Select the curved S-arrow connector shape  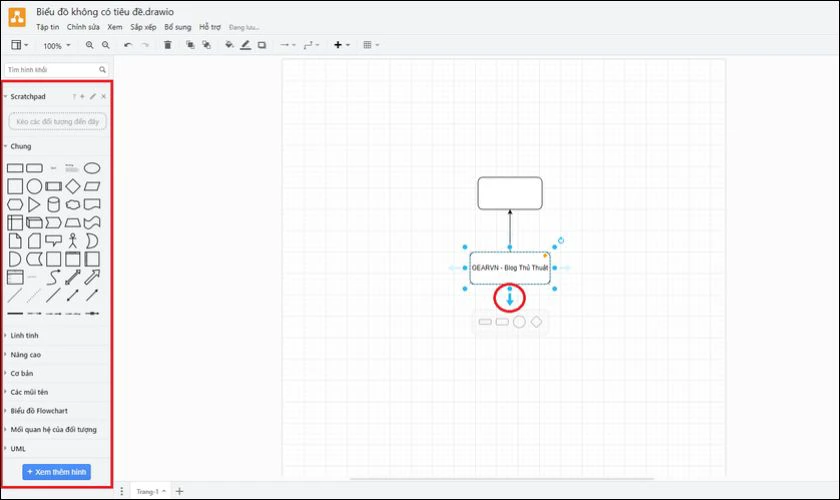click(54, 277)
